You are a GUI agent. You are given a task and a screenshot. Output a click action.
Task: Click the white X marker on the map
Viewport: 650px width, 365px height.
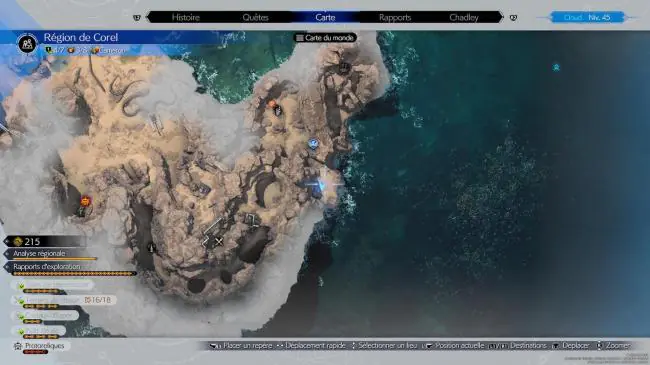(x=219, y=241)
